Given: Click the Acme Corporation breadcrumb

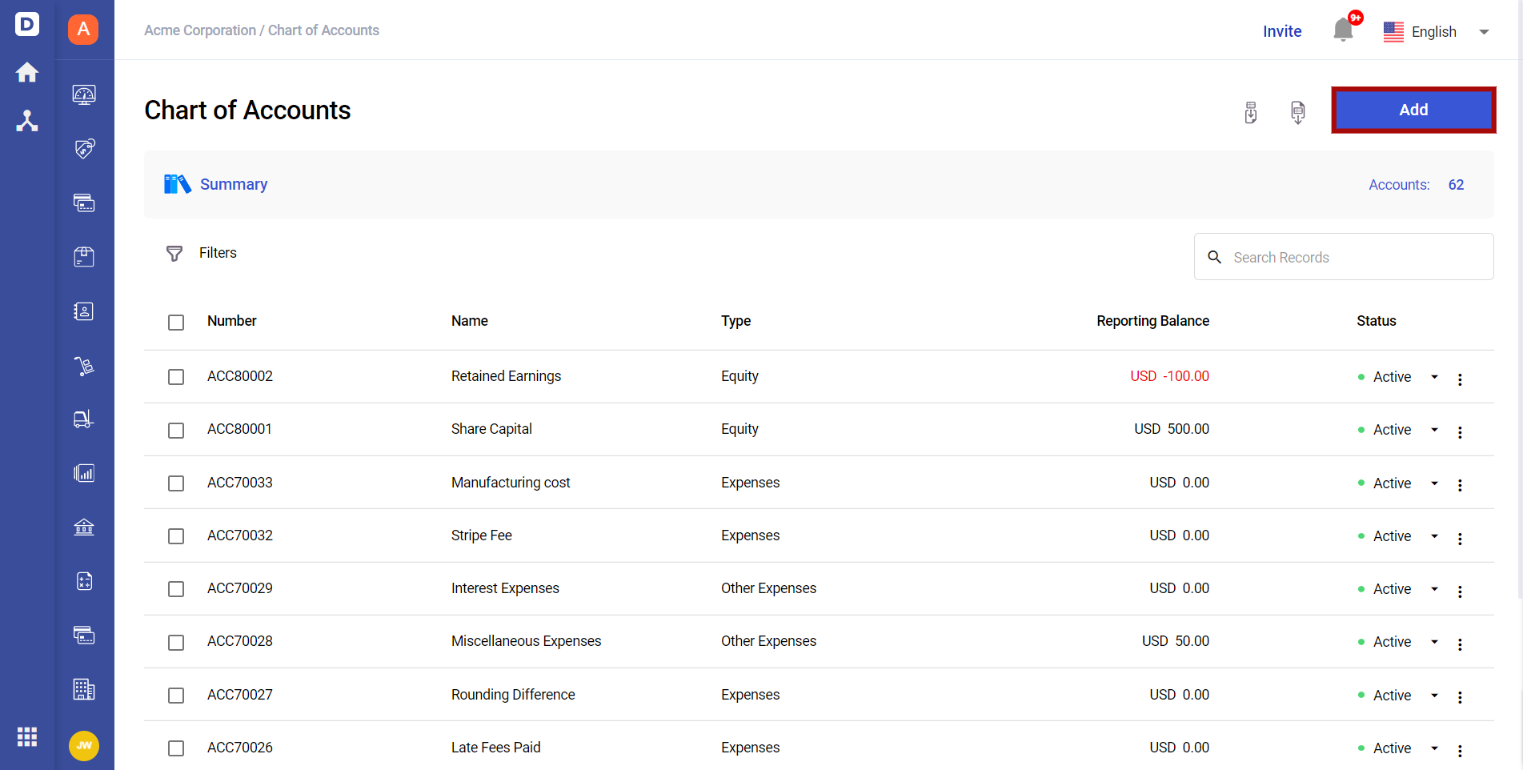Looking at the screenshot, I should click(200, 30).
